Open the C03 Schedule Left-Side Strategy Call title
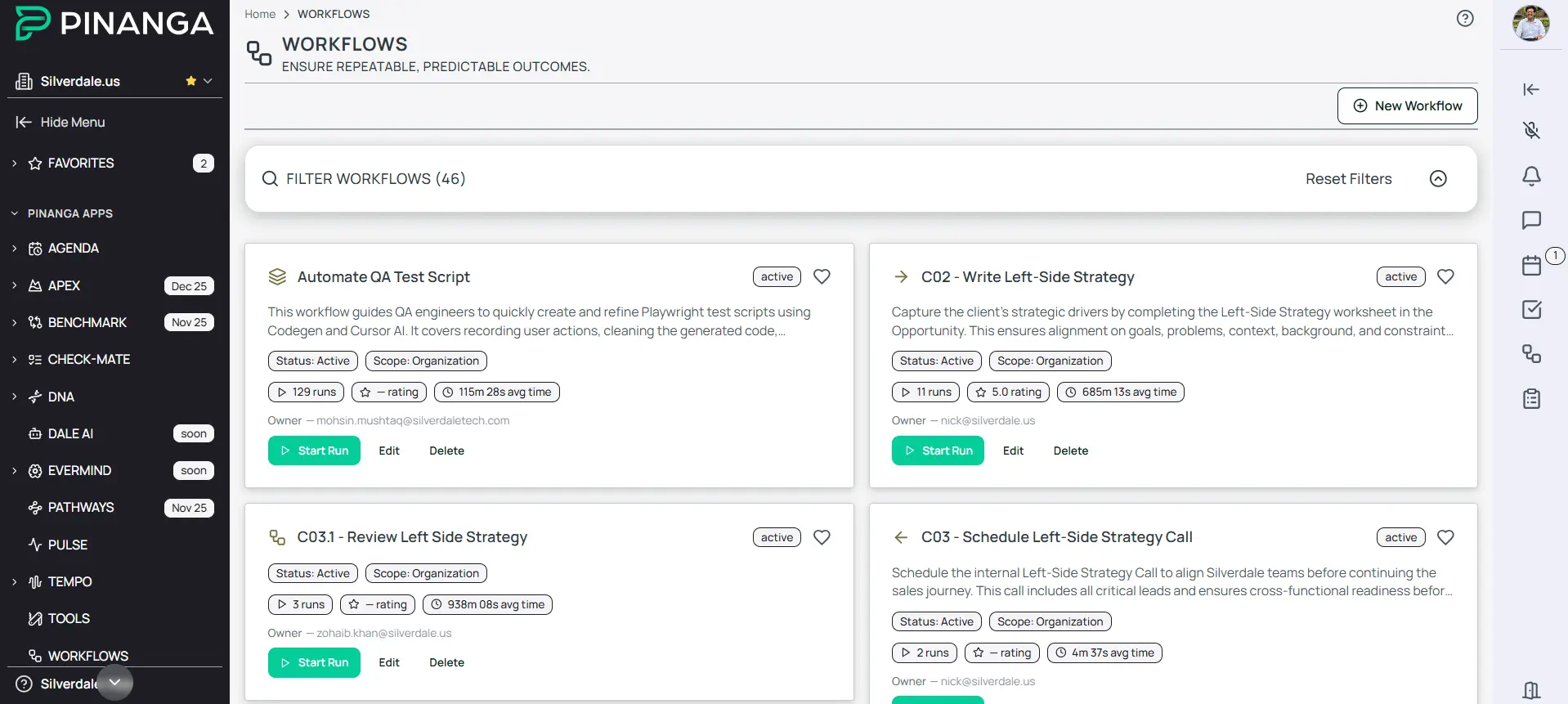 (1056, 537)
